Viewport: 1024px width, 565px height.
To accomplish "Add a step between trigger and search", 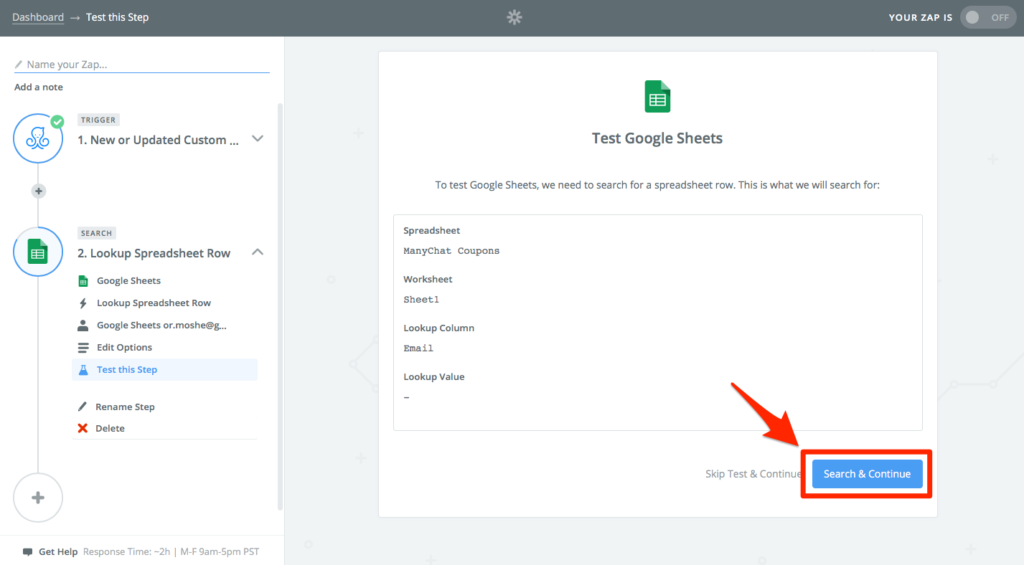I will click(x=39, y=191).
